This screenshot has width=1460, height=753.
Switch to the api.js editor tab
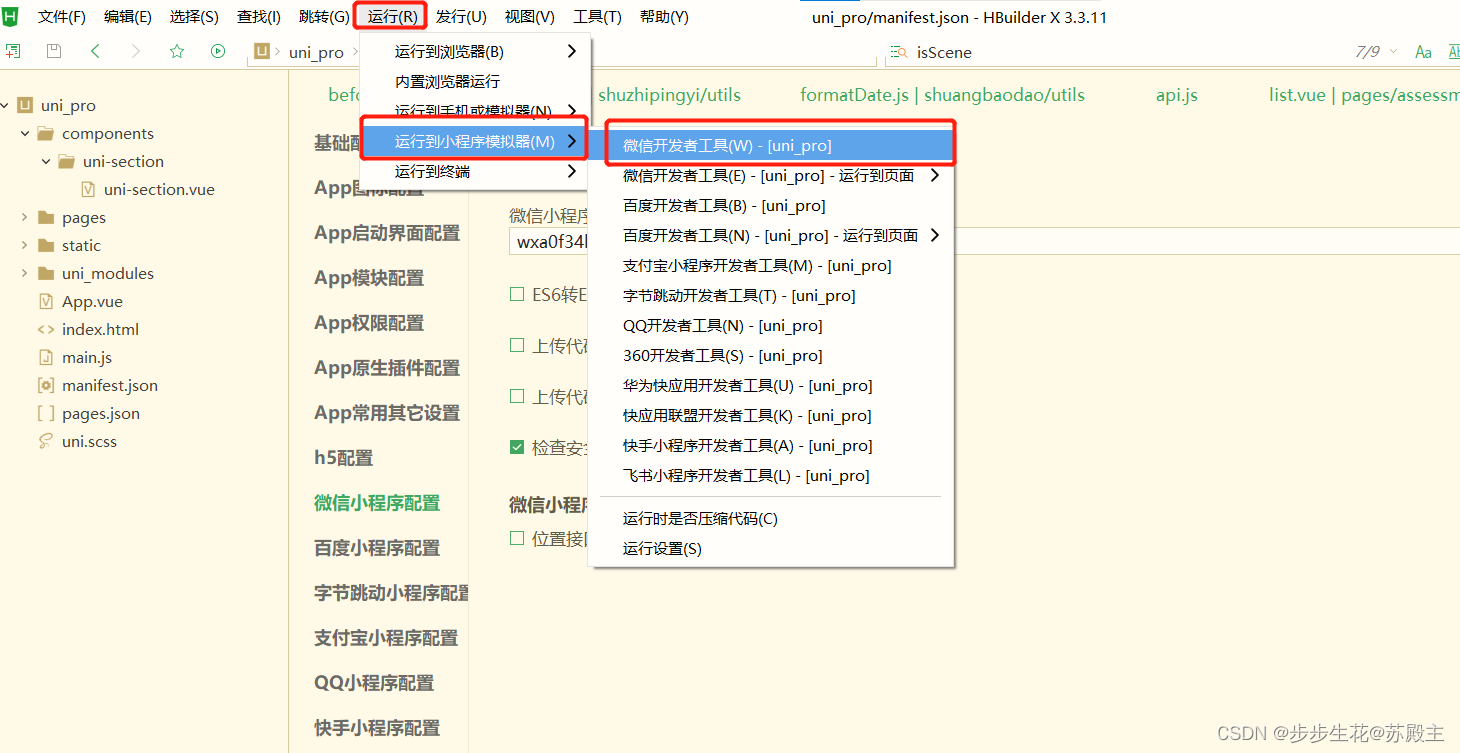pyautogui.click(x=1176, y=95)
